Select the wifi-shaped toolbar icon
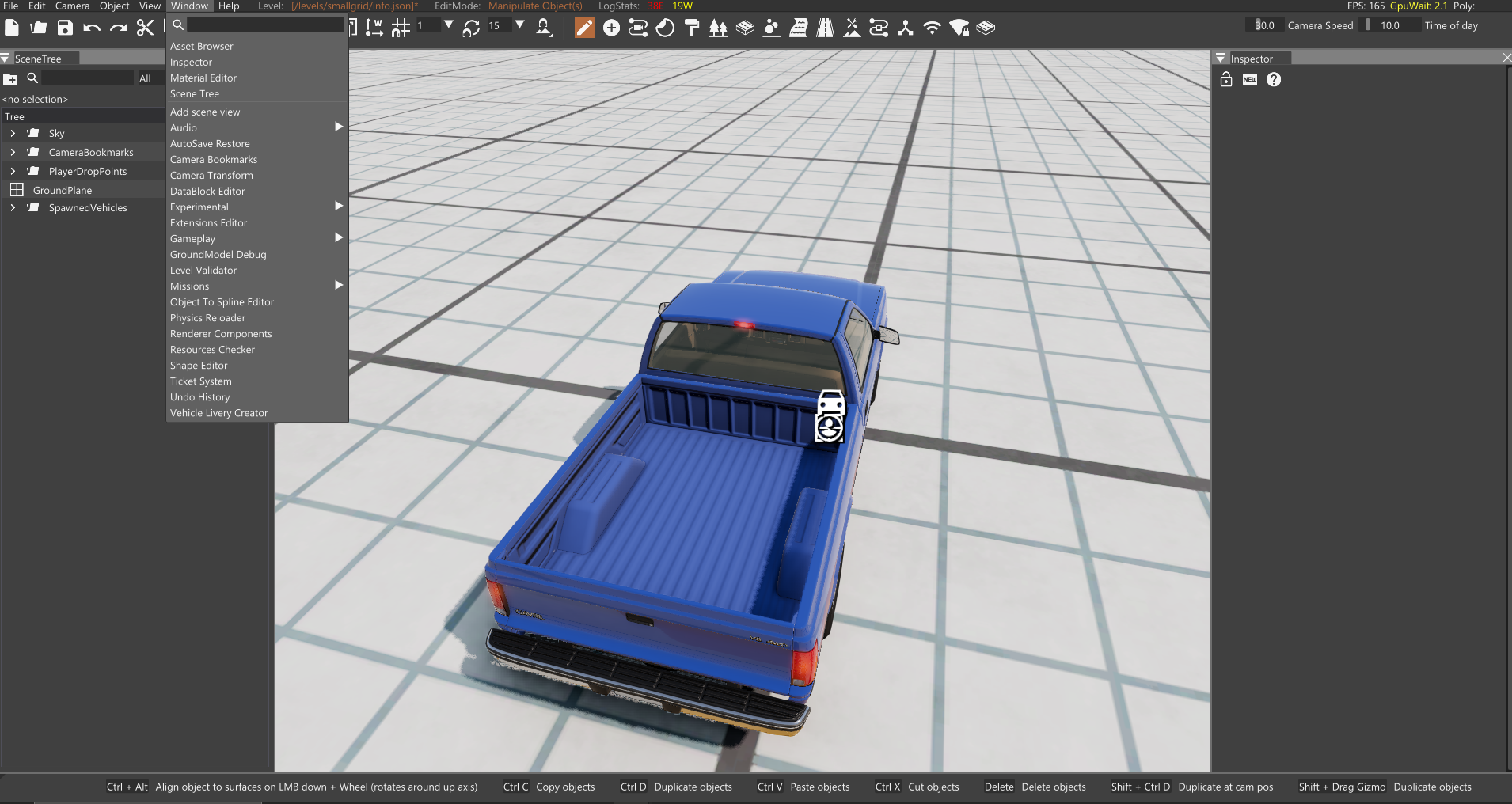The height and width of the screenshot is (804, 1512). [932, 28]
